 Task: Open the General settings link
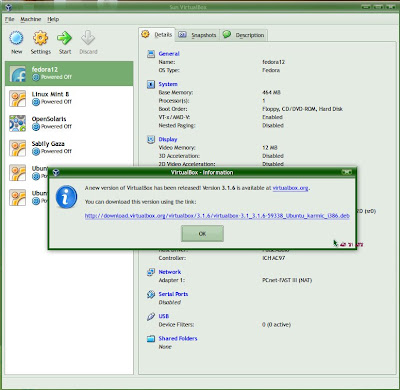pos(169,54)
